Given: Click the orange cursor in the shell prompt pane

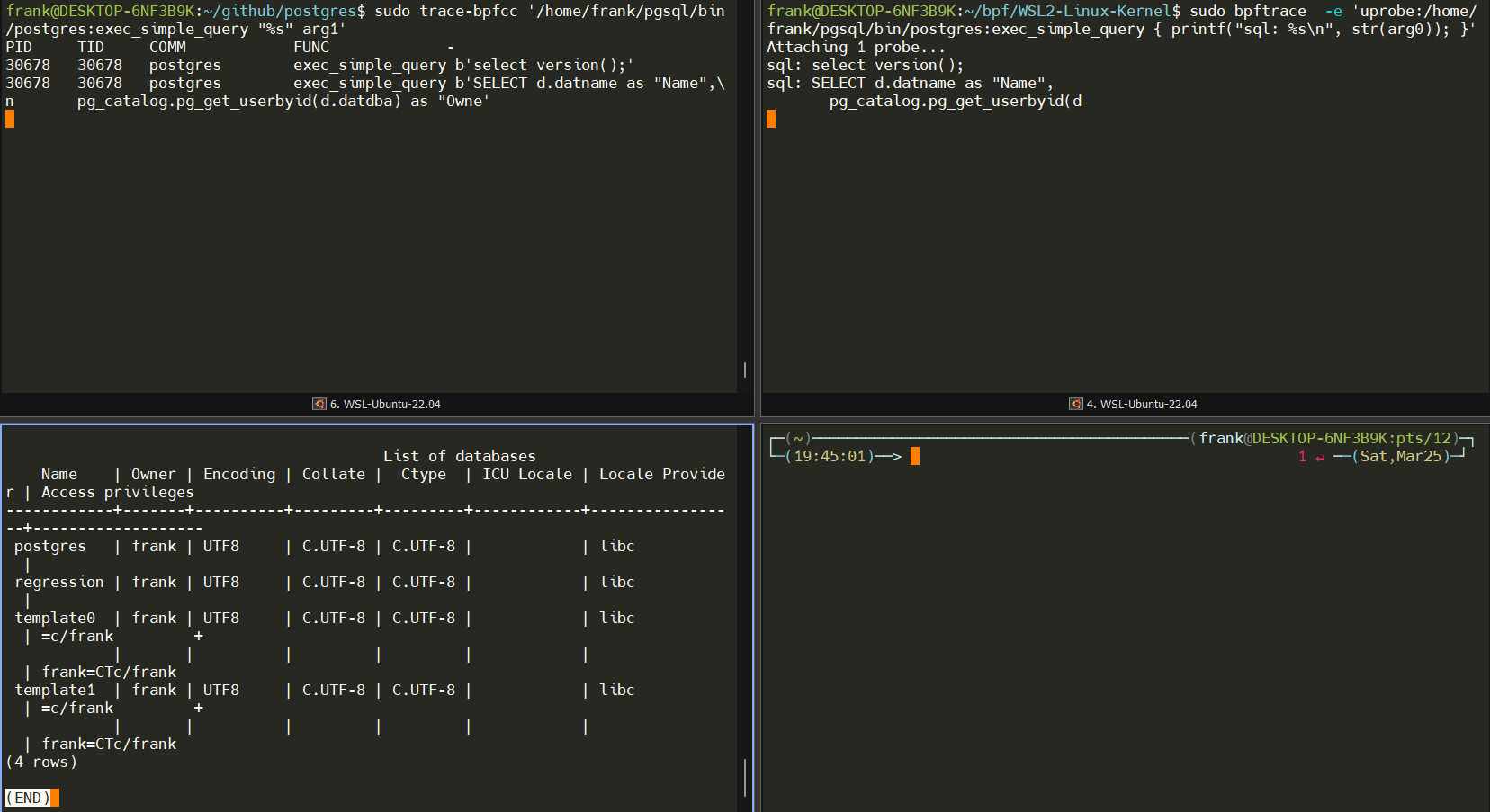Looking at the screenshot, I should pyautogui.click(x=915, y=456).
